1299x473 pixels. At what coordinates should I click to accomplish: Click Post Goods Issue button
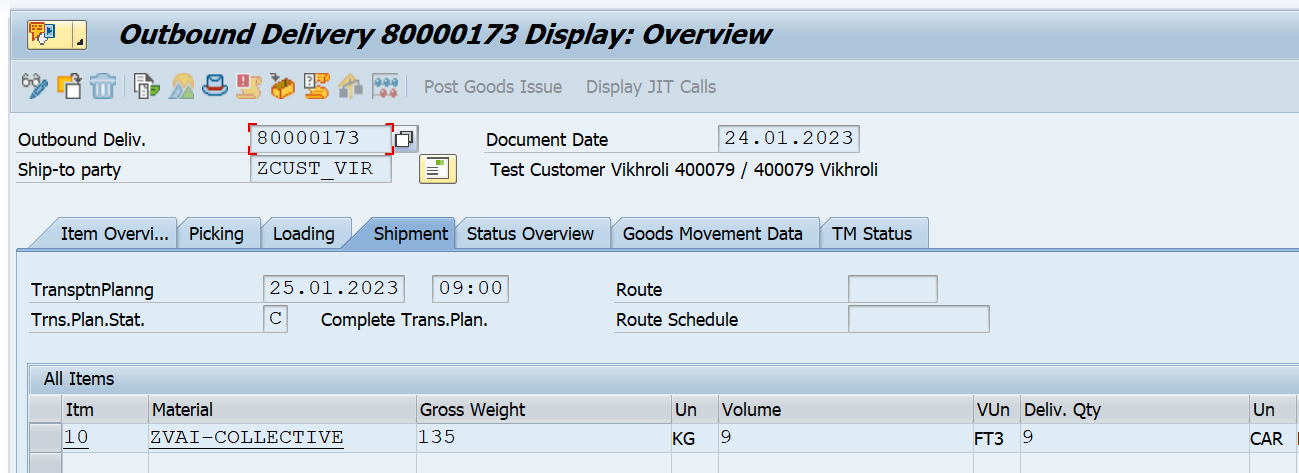pos(493,87)
